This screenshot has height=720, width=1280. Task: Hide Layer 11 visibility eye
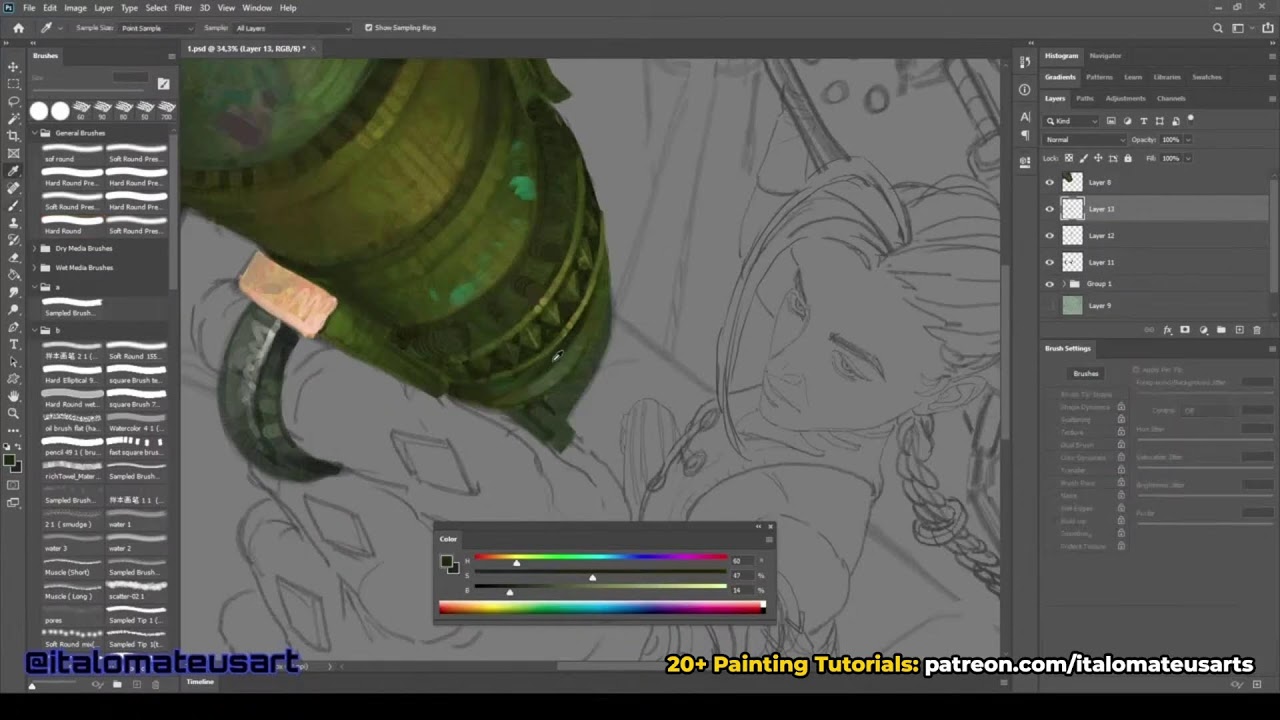coord(1049,262)
